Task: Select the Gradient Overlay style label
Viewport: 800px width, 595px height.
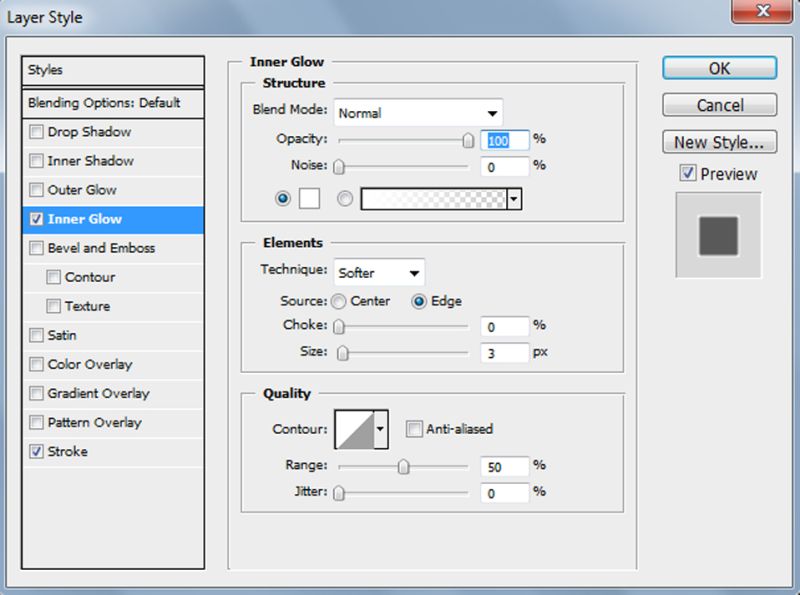Action: click(x=98, y=393)
